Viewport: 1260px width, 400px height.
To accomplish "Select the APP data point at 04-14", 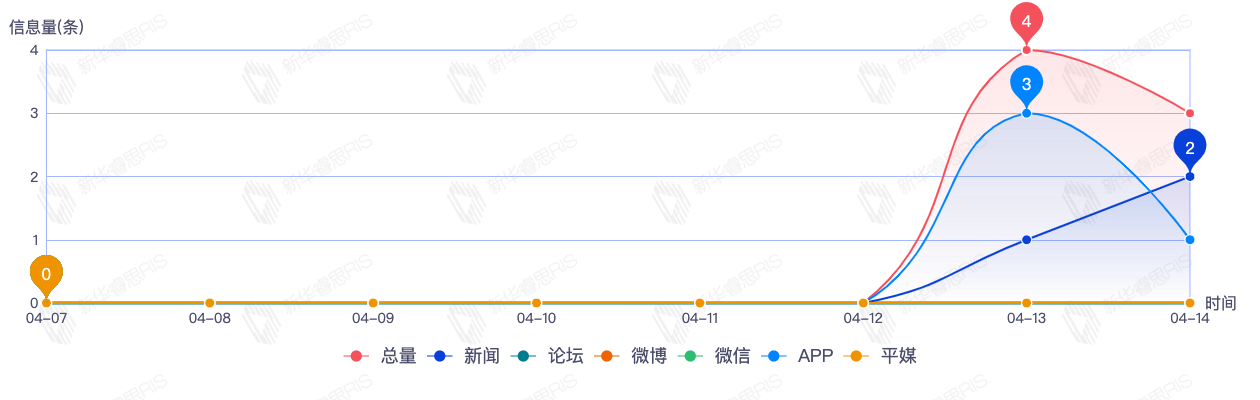I will pyautogui.click(x=1189, y=240).
